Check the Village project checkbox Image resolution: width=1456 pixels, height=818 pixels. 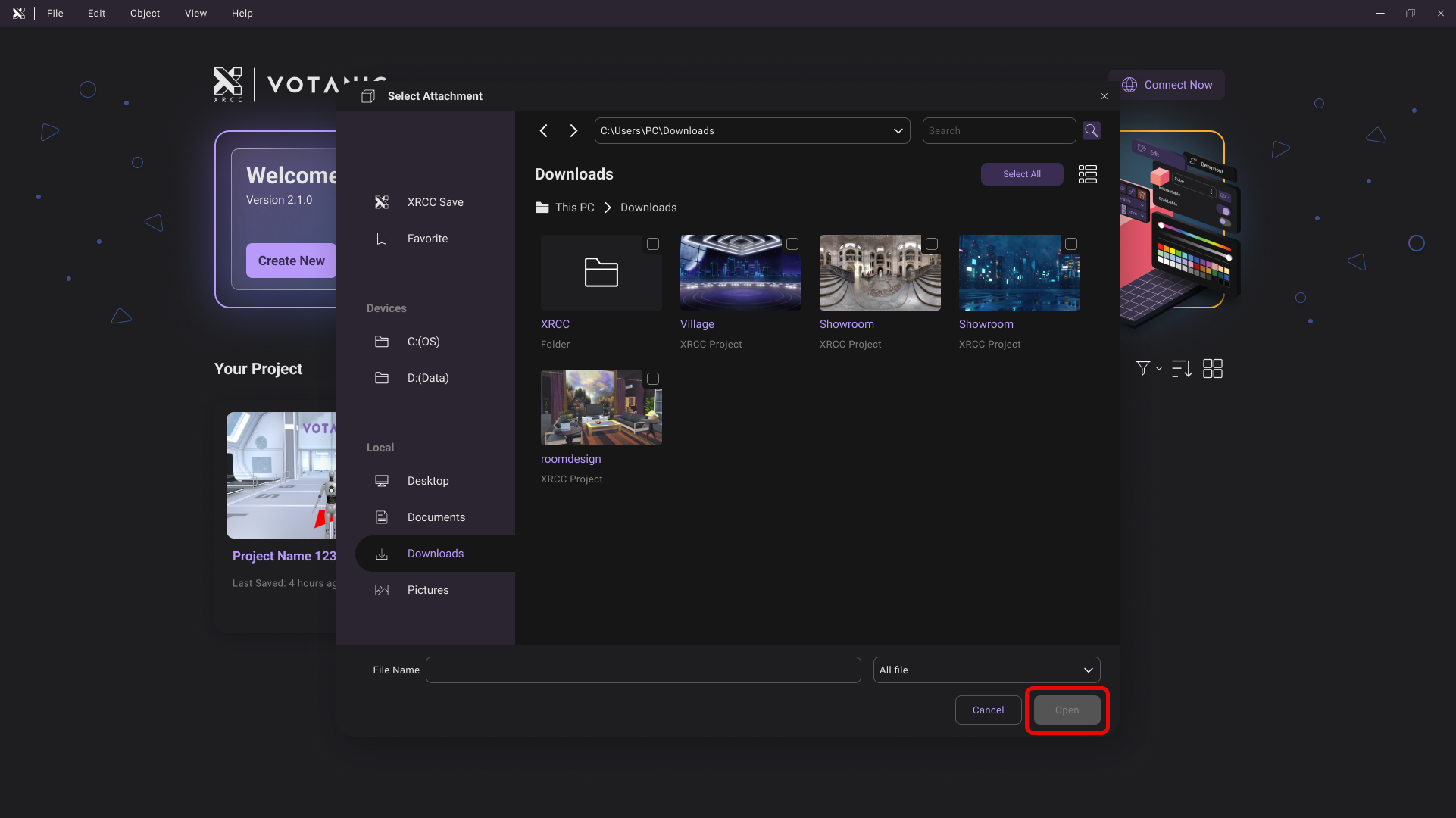[x=792, y=244]
